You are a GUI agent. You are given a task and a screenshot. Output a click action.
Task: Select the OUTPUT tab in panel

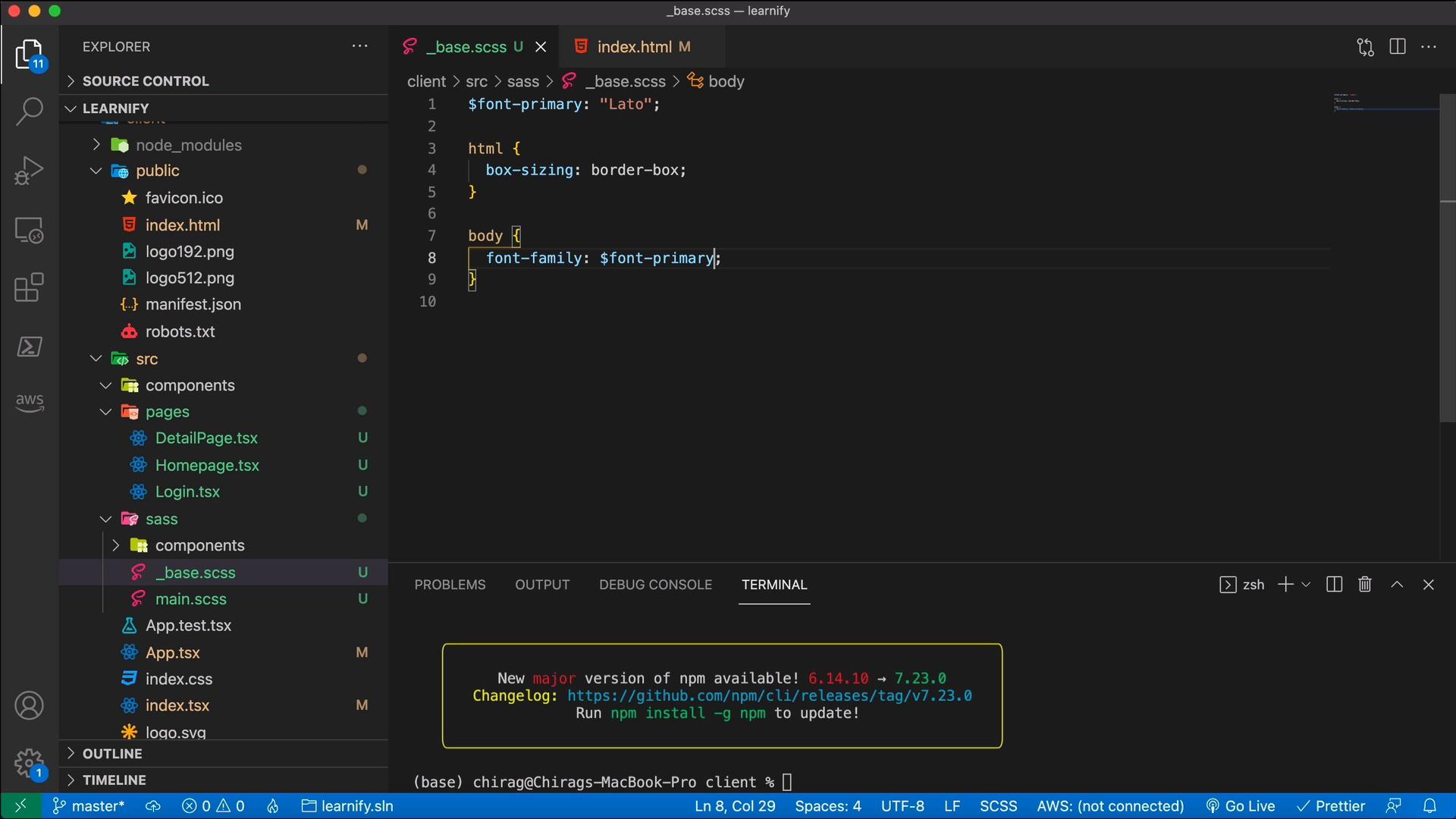[541, 584]
